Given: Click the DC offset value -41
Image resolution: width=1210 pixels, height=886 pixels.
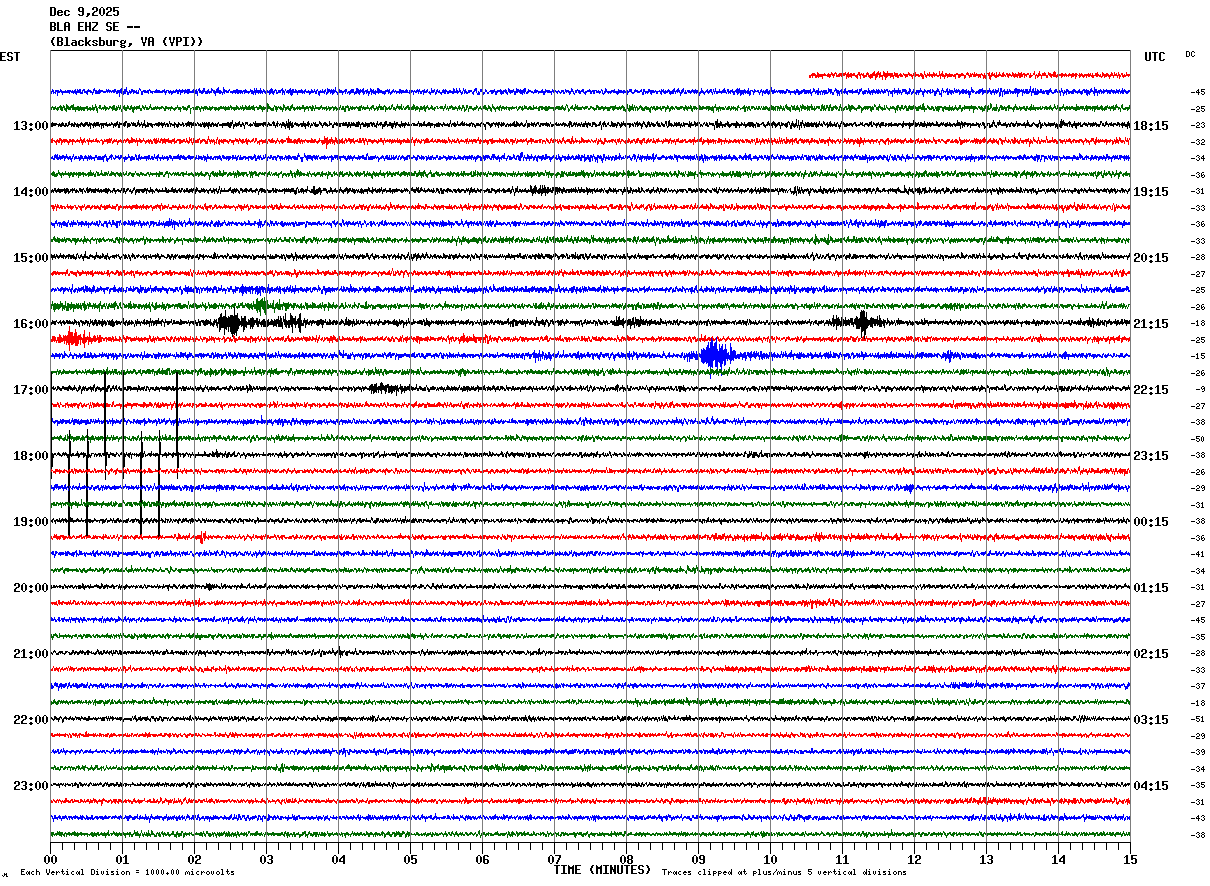Looking at the screenshot, I should [1198, 554].
